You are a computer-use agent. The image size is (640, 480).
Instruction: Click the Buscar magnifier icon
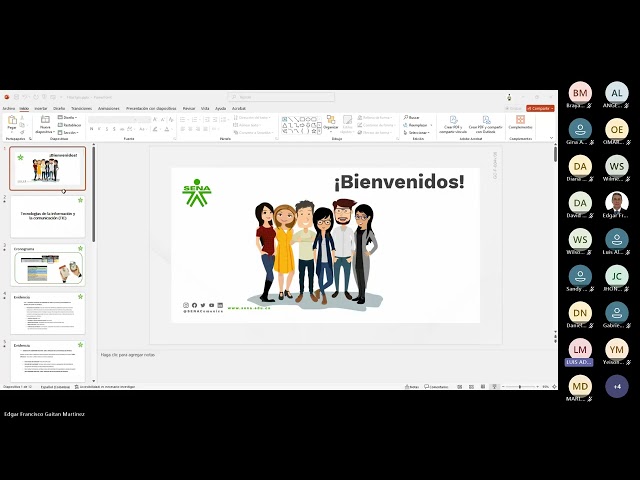coord(406,118)
